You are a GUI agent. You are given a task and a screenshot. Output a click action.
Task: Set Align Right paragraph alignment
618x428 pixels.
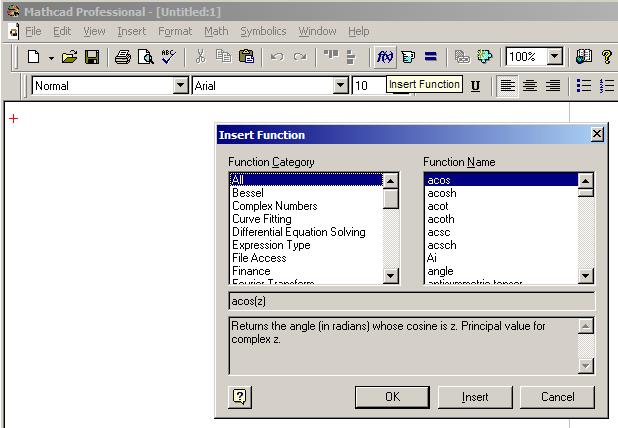tap(553, 86)
